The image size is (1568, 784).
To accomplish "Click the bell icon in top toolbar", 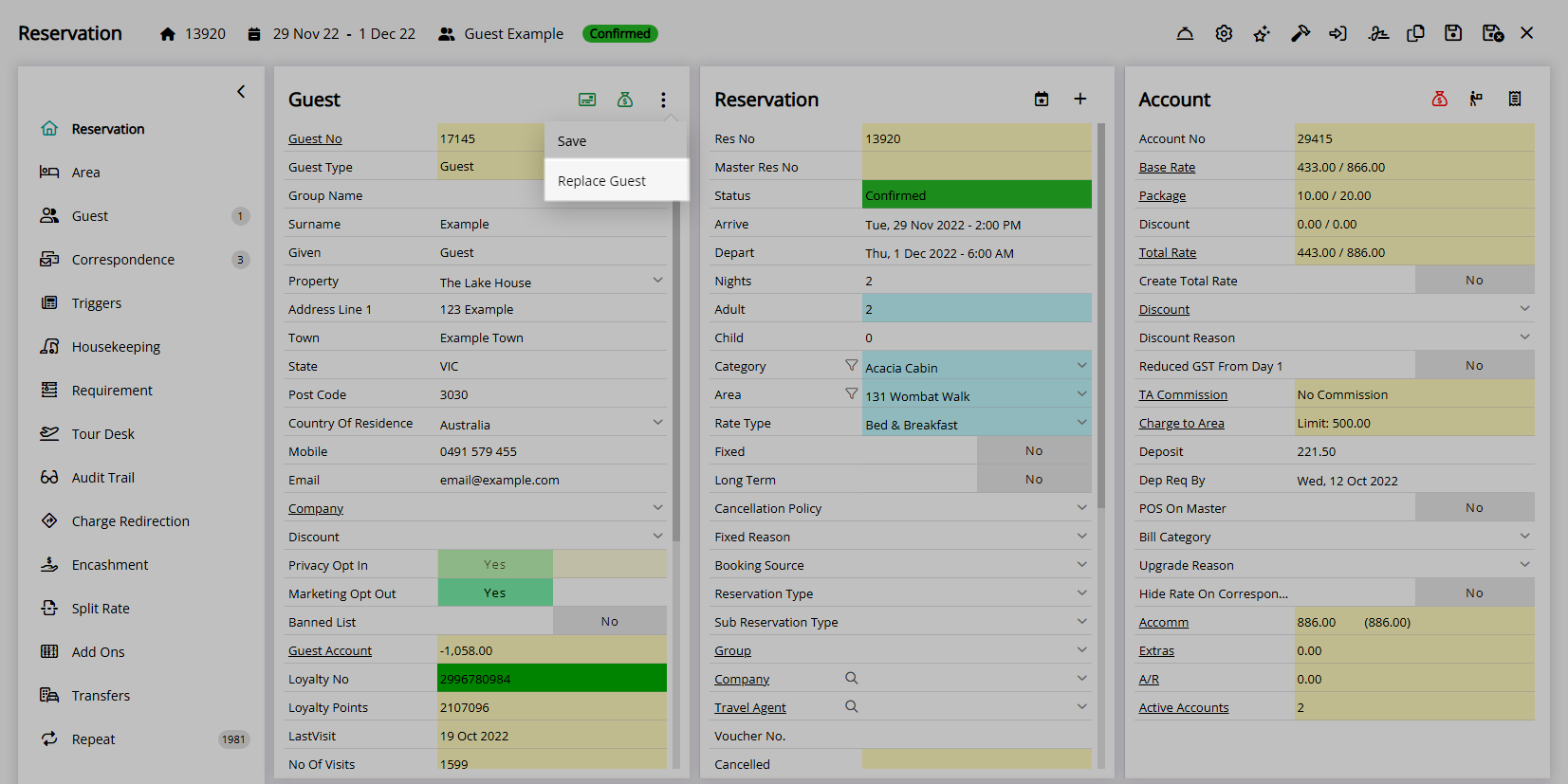I will pyautogui.click(x=1185, y=33).
